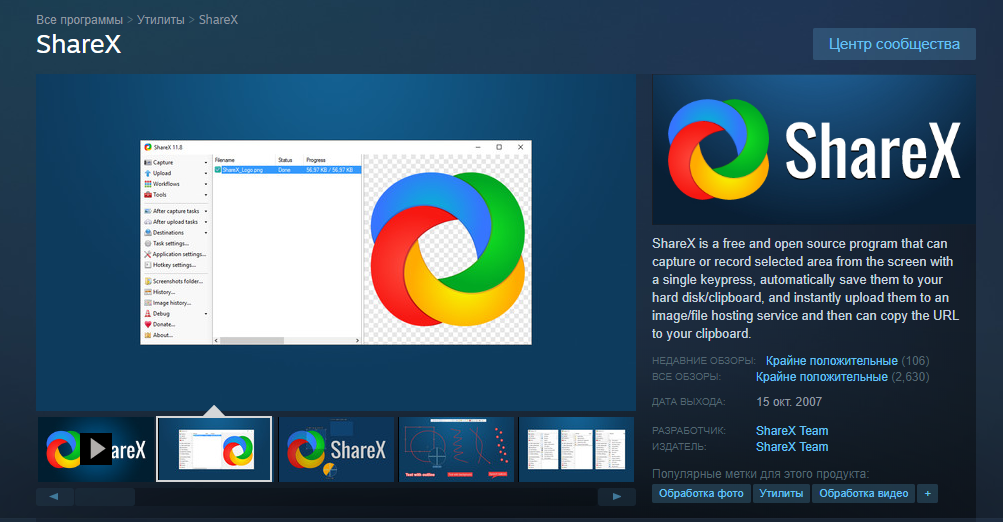
Task: Click the ShareX 11.8 window title icon
Action: click(148, 147)
